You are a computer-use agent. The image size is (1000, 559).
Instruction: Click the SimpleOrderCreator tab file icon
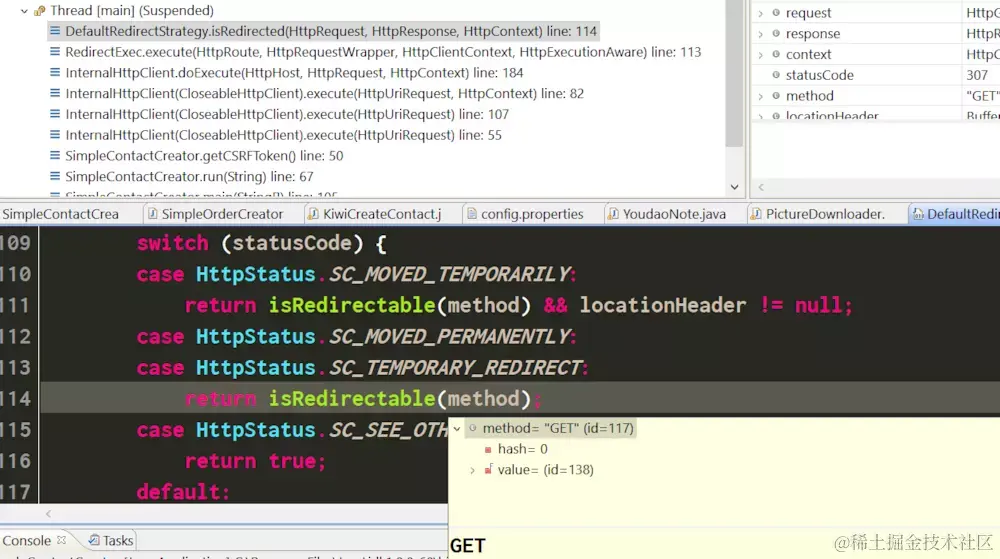click(152, 214)
